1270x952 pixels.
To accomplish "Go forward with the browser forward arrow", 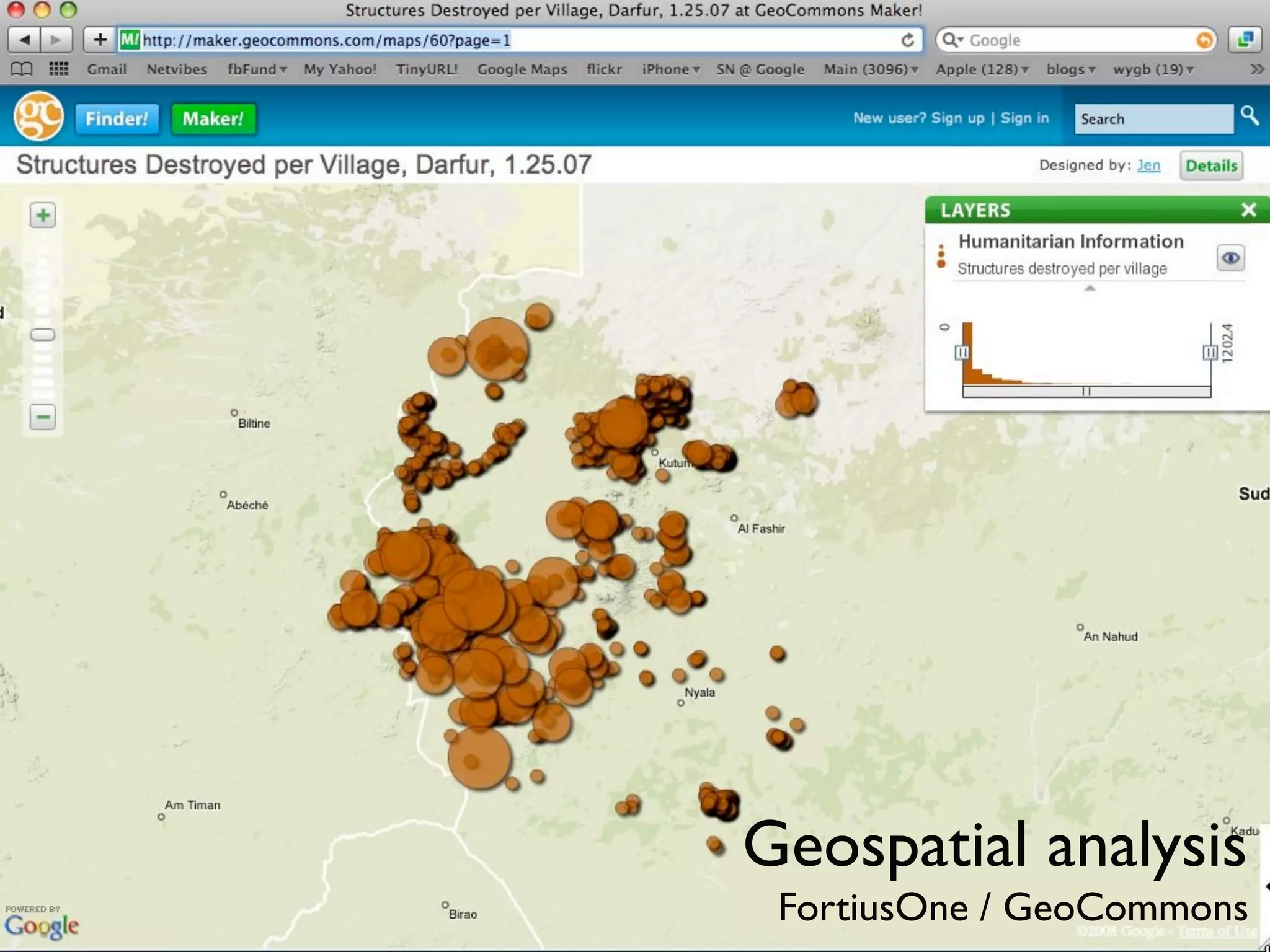I will (x=56, y=40).
